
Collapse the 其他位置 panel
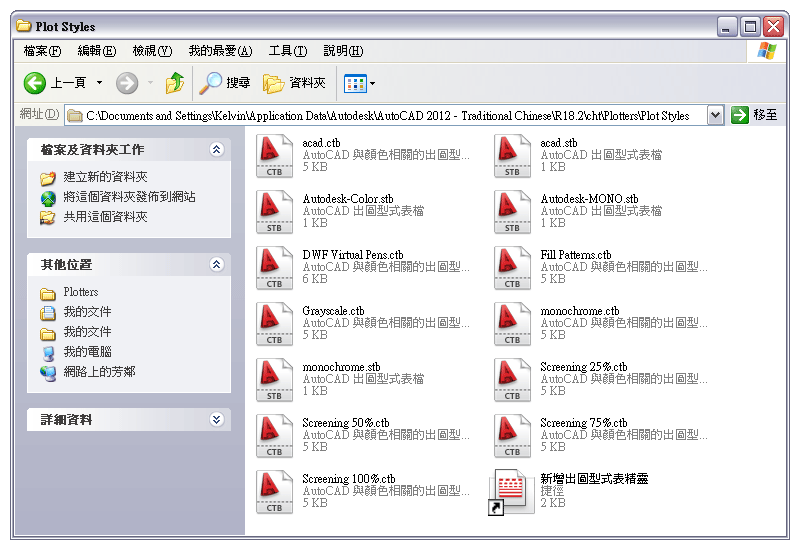click(x=216, y=264)
